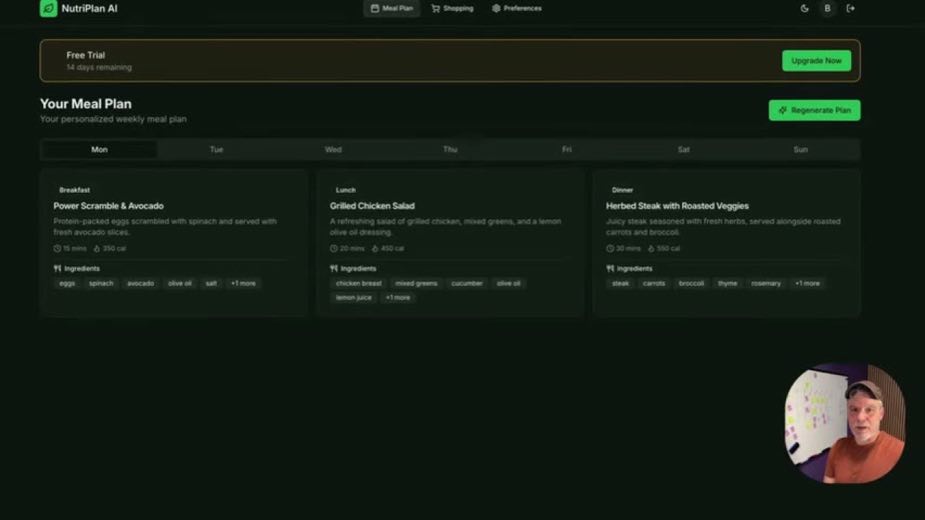
Task: Click the NutriPlan AI leaf logo
Action: coord(48,8)
